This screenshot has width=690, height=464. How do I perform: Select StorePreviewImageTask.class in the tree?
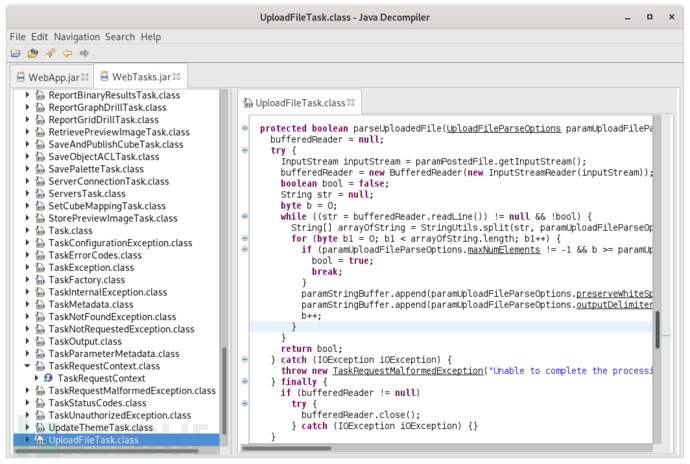113,218
